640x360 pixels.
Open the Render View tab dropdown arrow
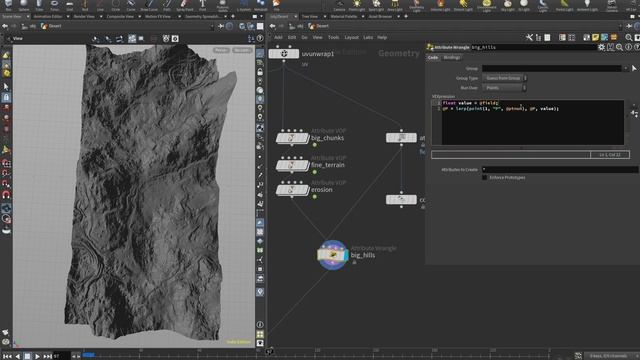click(100, 17)
